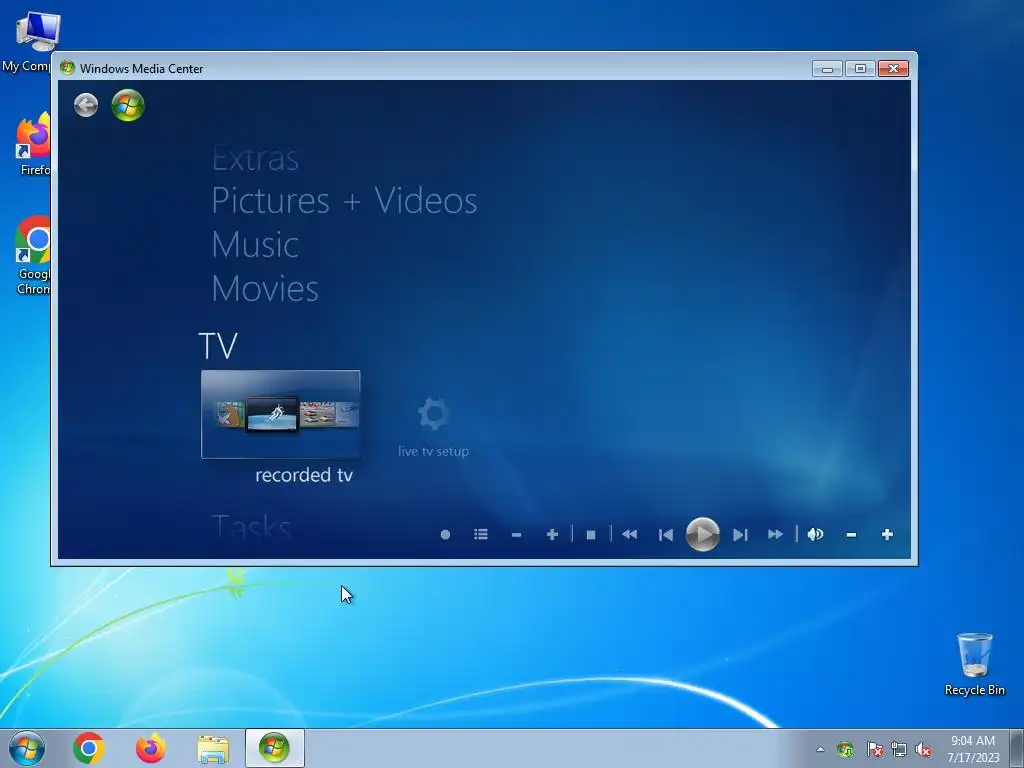
Task: Open the Extras menu category
Action: tap(255, 158)
